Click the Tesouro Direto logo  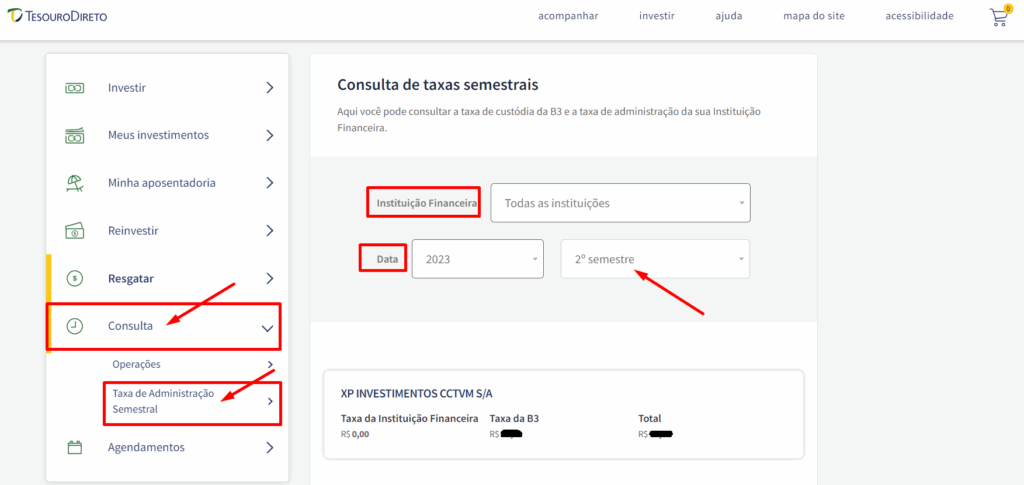[56, 17]
